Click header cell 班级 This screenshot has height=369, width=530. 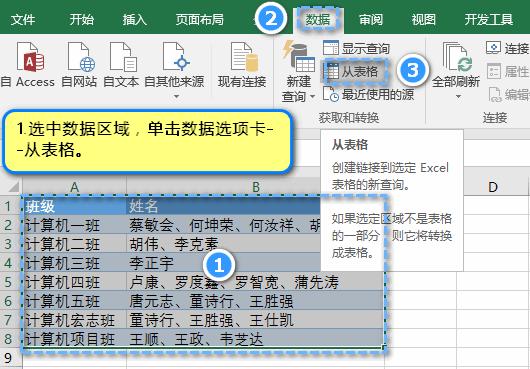(74, 206)
